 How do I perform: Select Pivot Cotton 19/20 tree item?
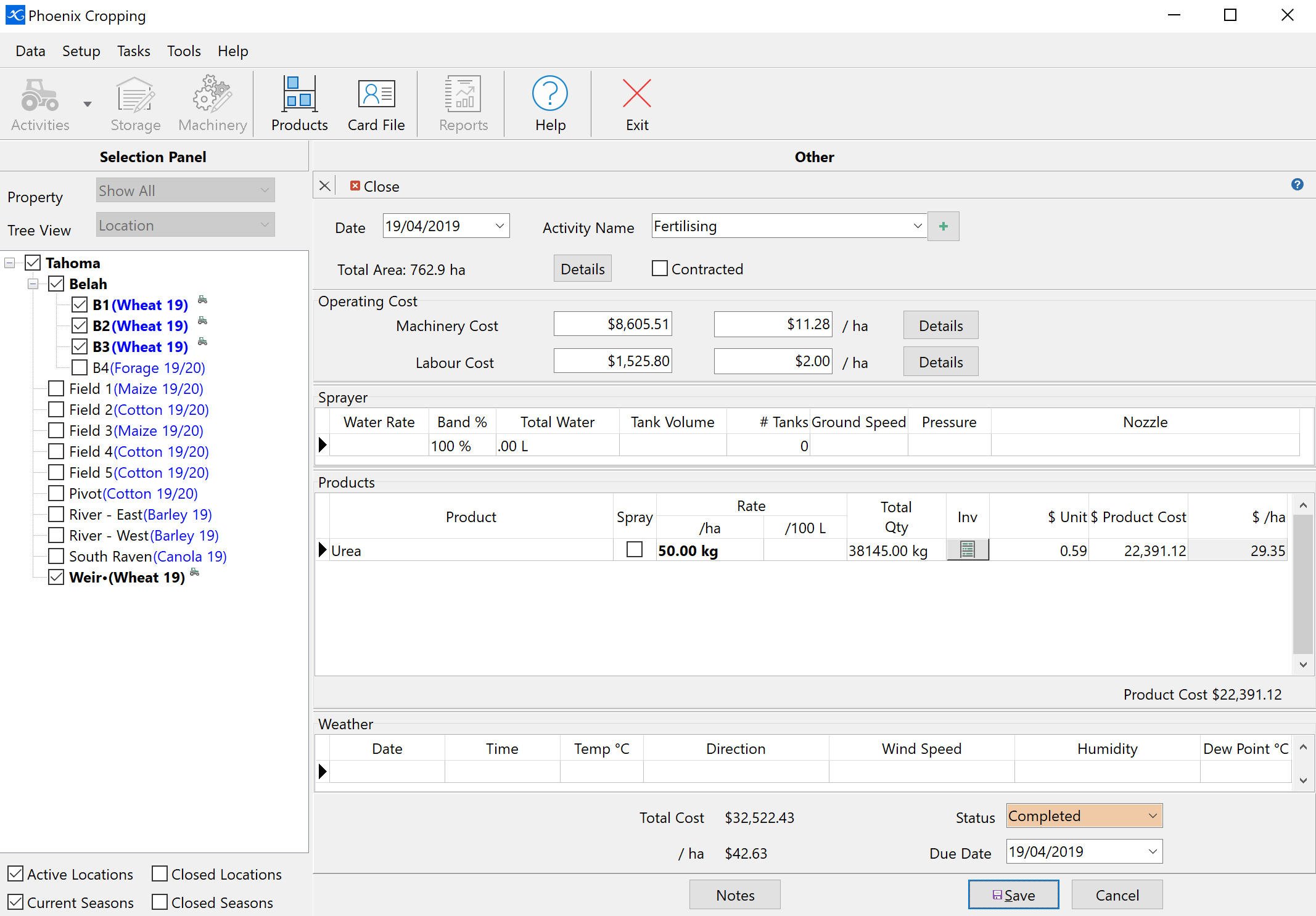(x=133, y=494)
